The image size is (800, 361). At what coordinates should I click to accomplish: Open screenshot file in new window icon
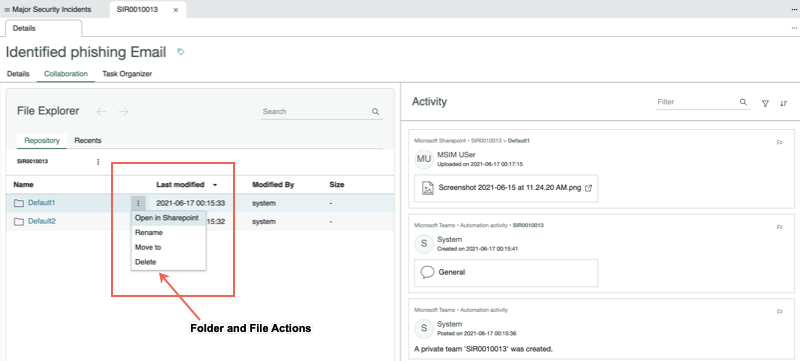588,188
